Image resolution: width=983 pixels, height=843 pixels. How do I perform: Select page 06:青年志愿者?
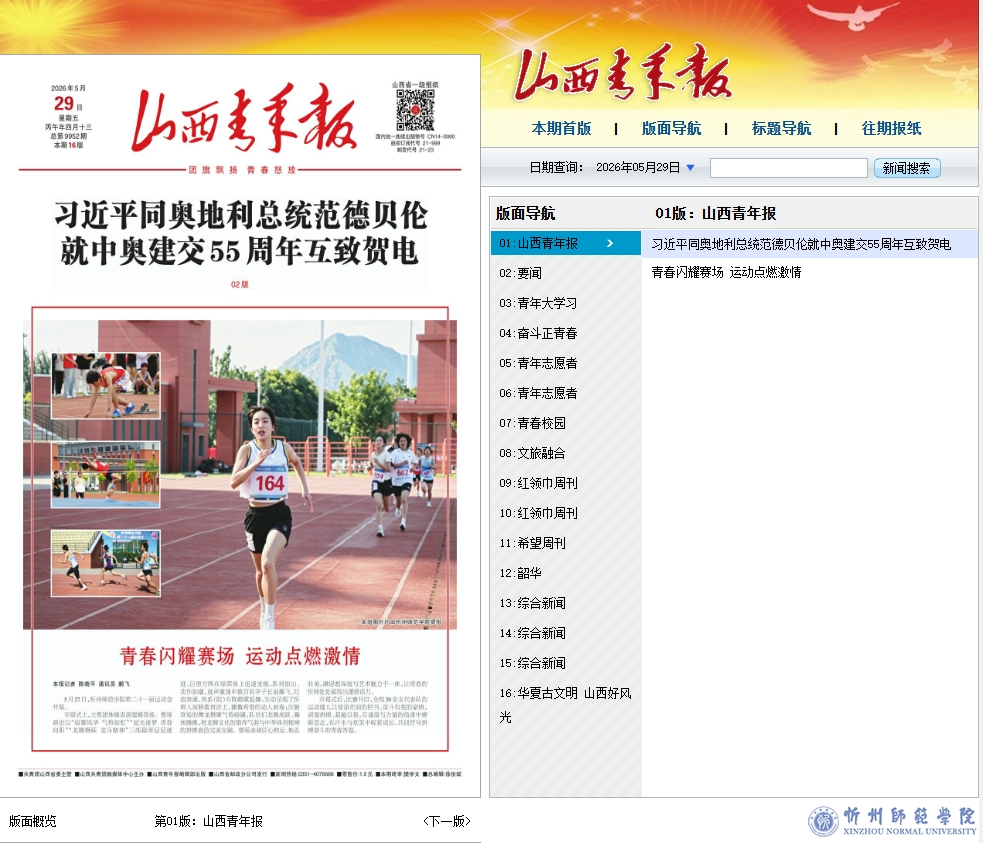click(538, 393)
